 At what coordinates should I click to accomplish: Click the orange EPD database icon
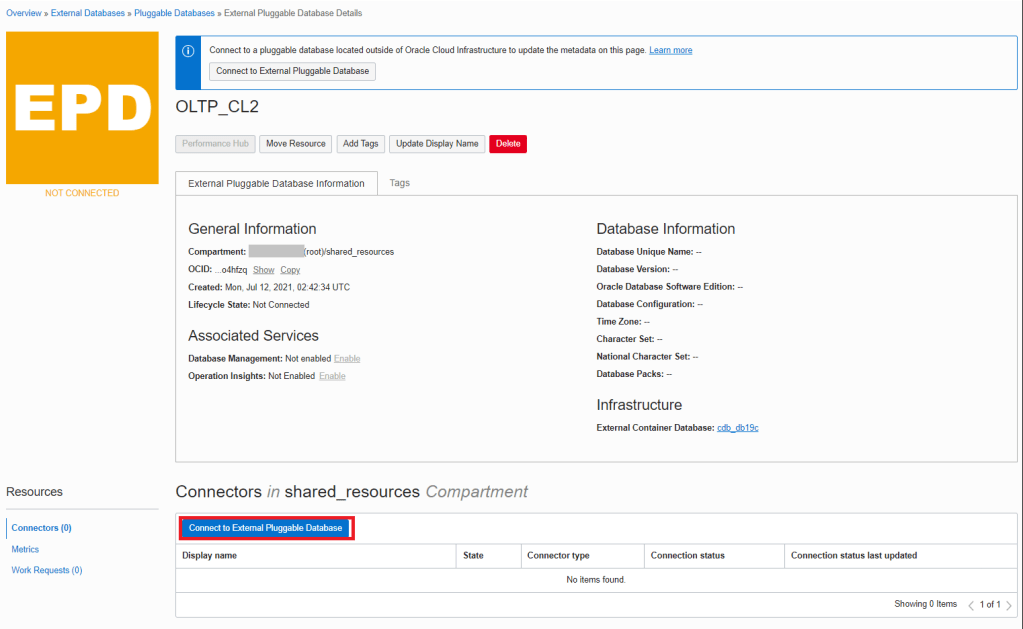[x=82, y=108]
